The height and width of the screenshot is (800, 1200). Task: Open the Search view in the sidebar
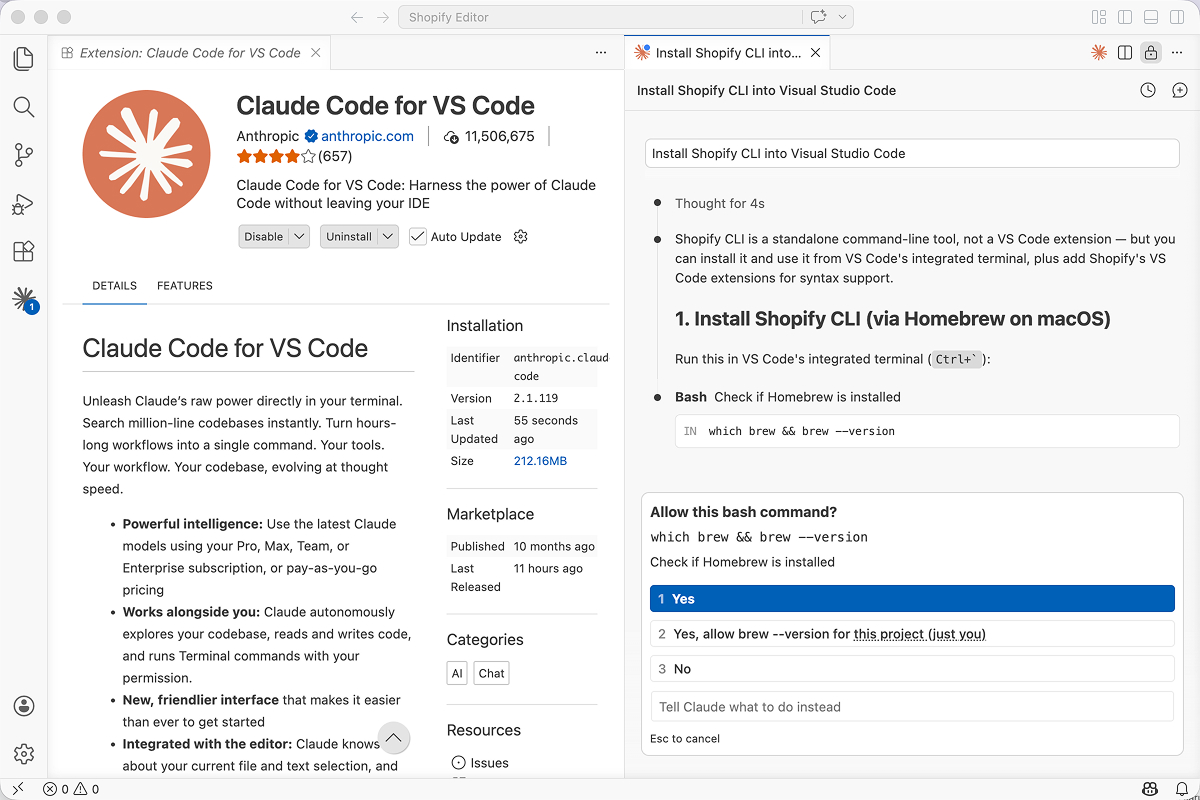click(23, 107)
